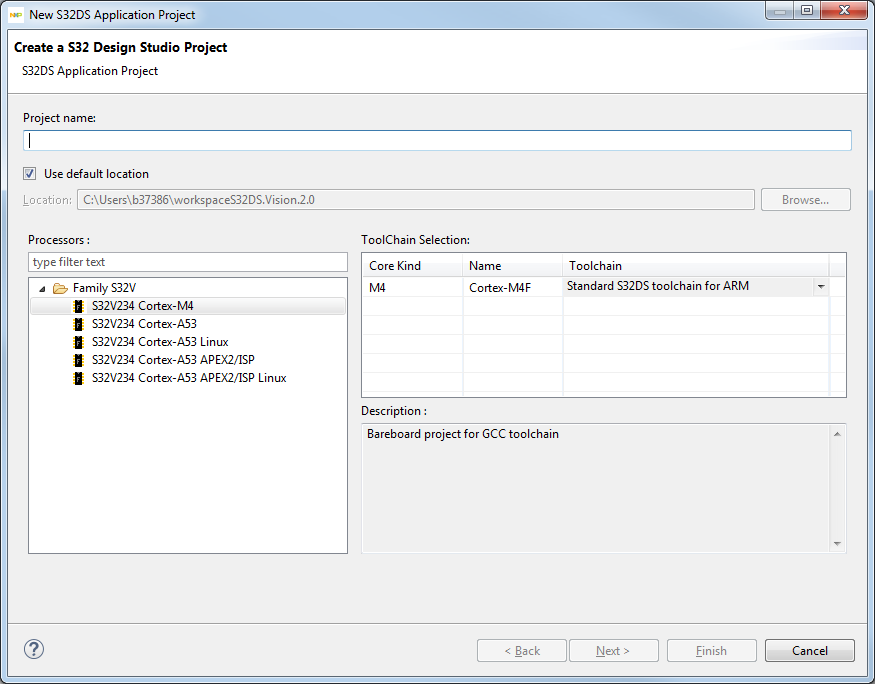This screenshot has width=875, height=684.
Task: Click the Project name text field
Action: (437, 141)
